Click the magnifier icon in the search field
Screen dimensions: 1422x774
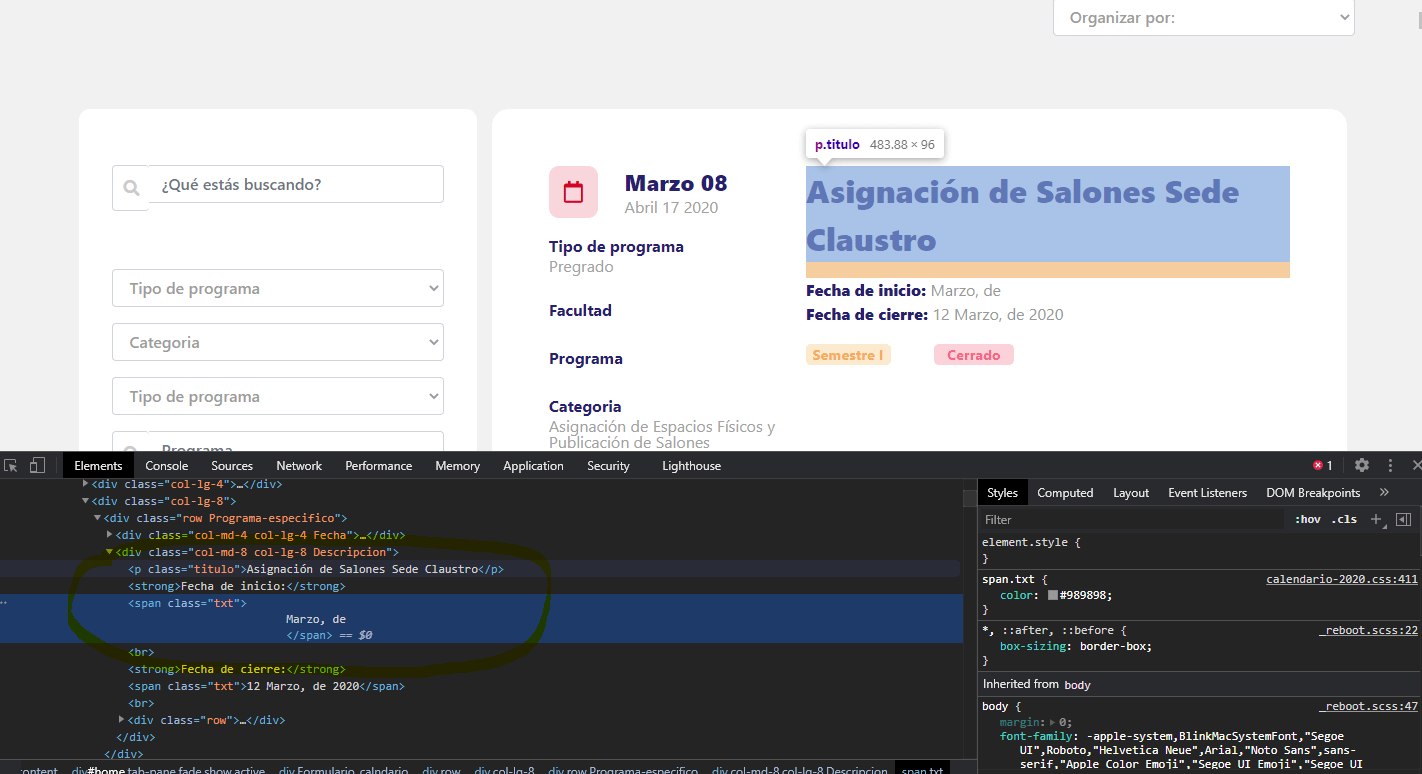coord(131,184)
